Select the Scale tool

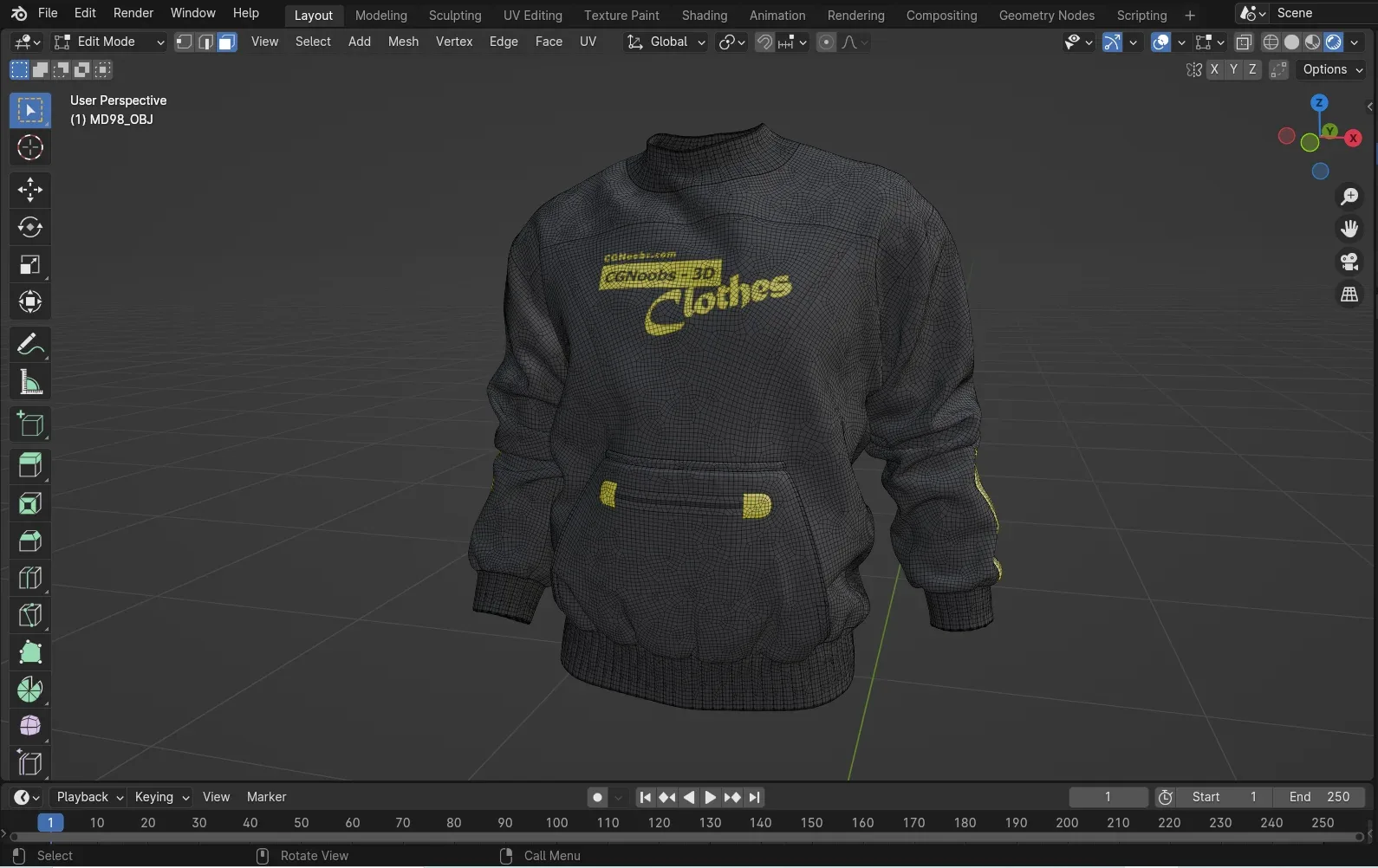30,264
